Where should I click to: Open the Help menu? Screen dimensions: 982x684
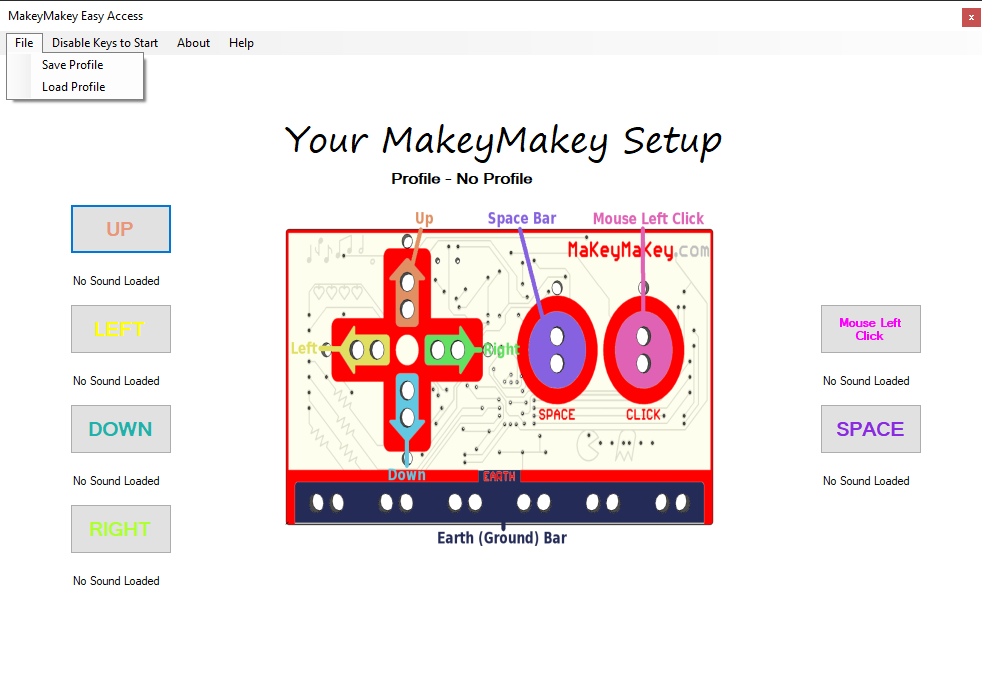[241, 43]
